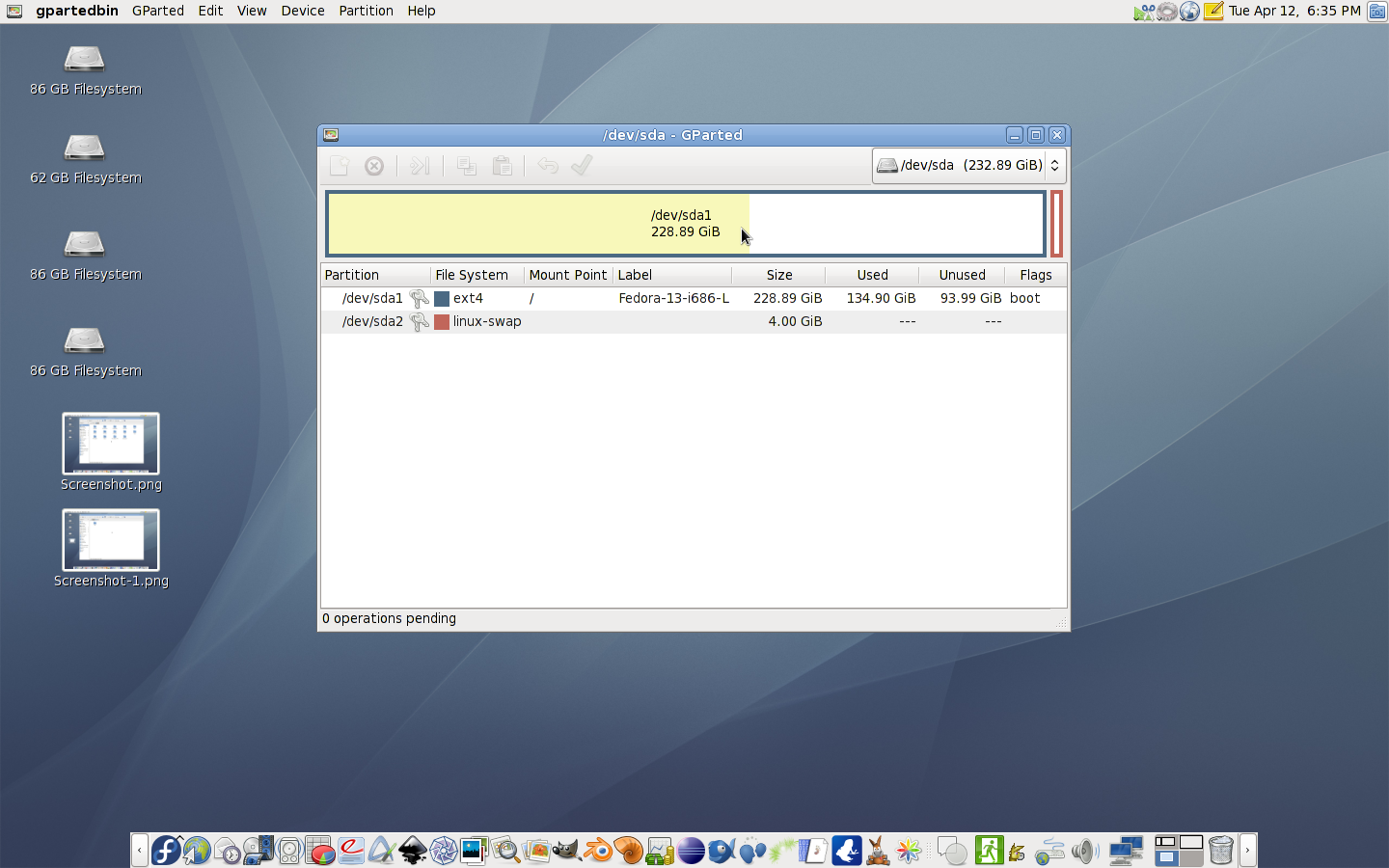Click the date and time clock
The height and width of the screenshot is (868, 1389).
coord(1294,11)
